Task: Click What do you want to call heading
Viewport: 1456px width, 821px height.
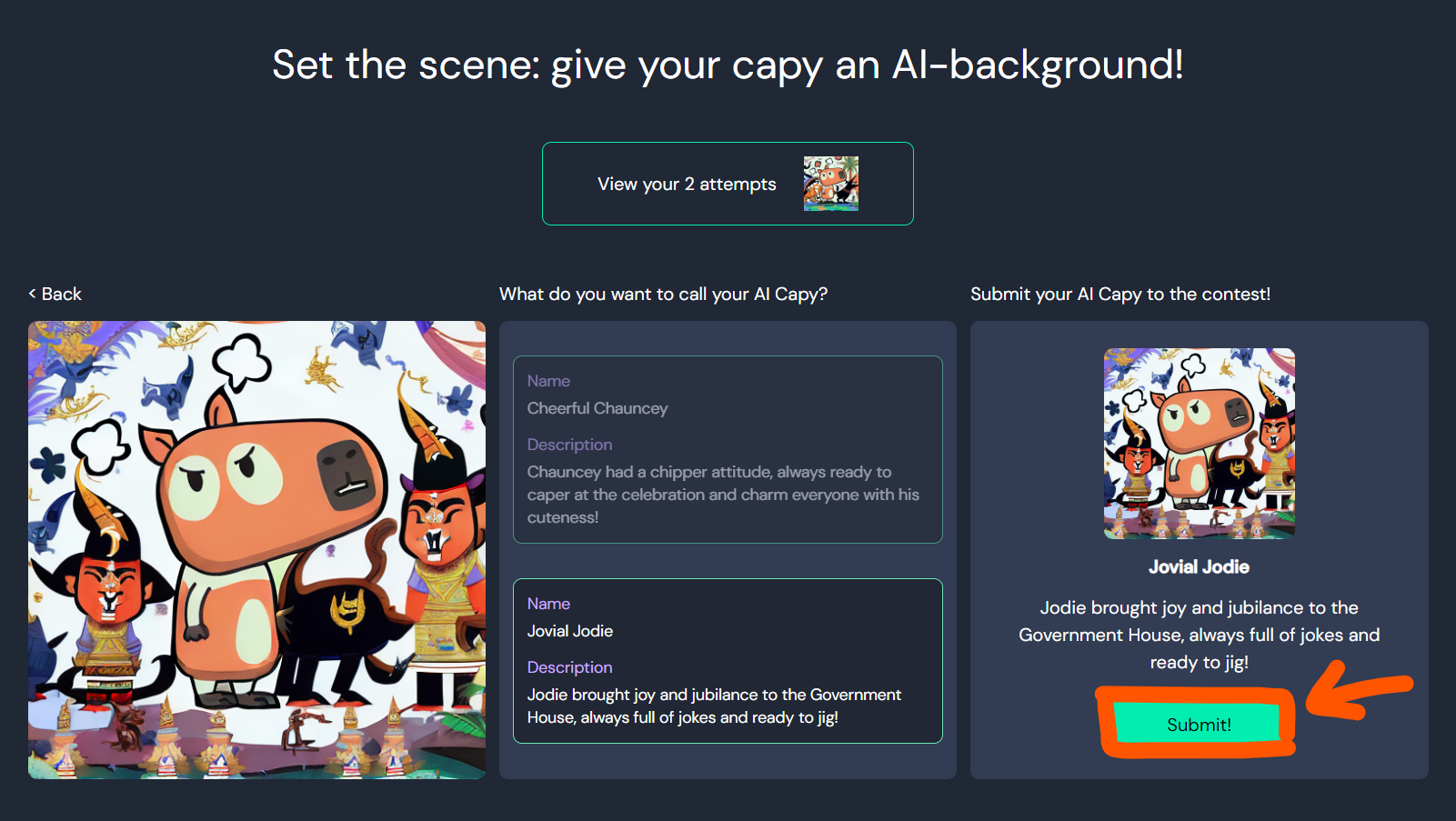Action: 663,294
